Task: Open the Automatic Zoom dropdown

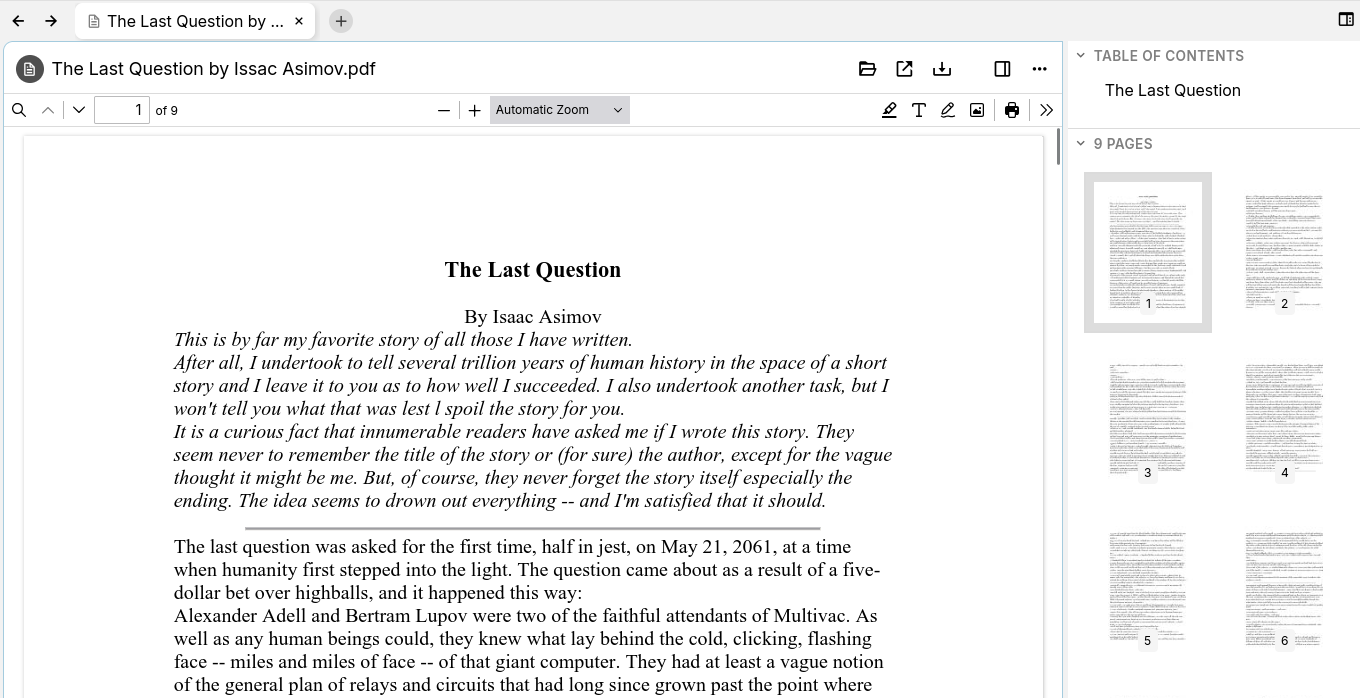Action: 558,110
